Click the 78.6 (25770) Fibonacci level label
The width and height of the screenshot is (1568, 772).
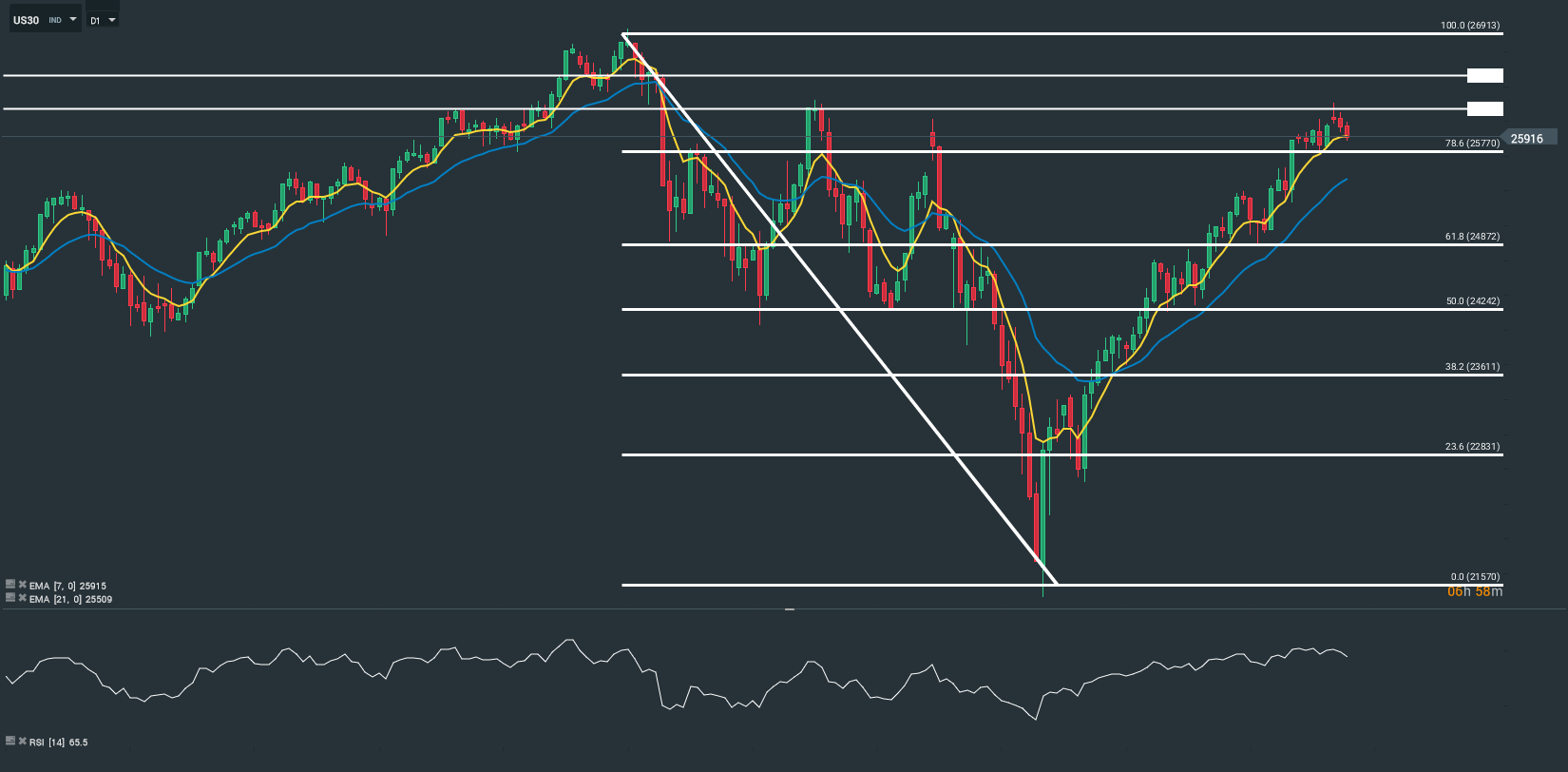(x=1472, y=144)
